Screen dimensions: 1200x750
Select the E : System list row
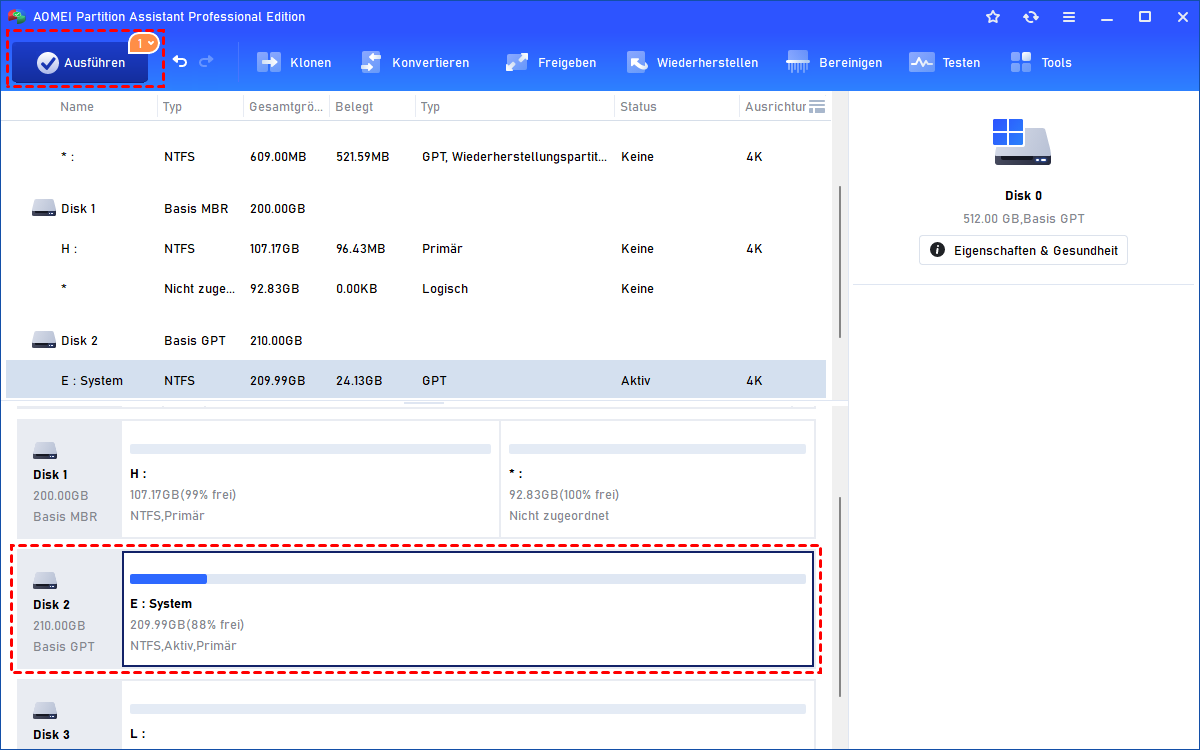pyautogui.click(x=416, y=381)
